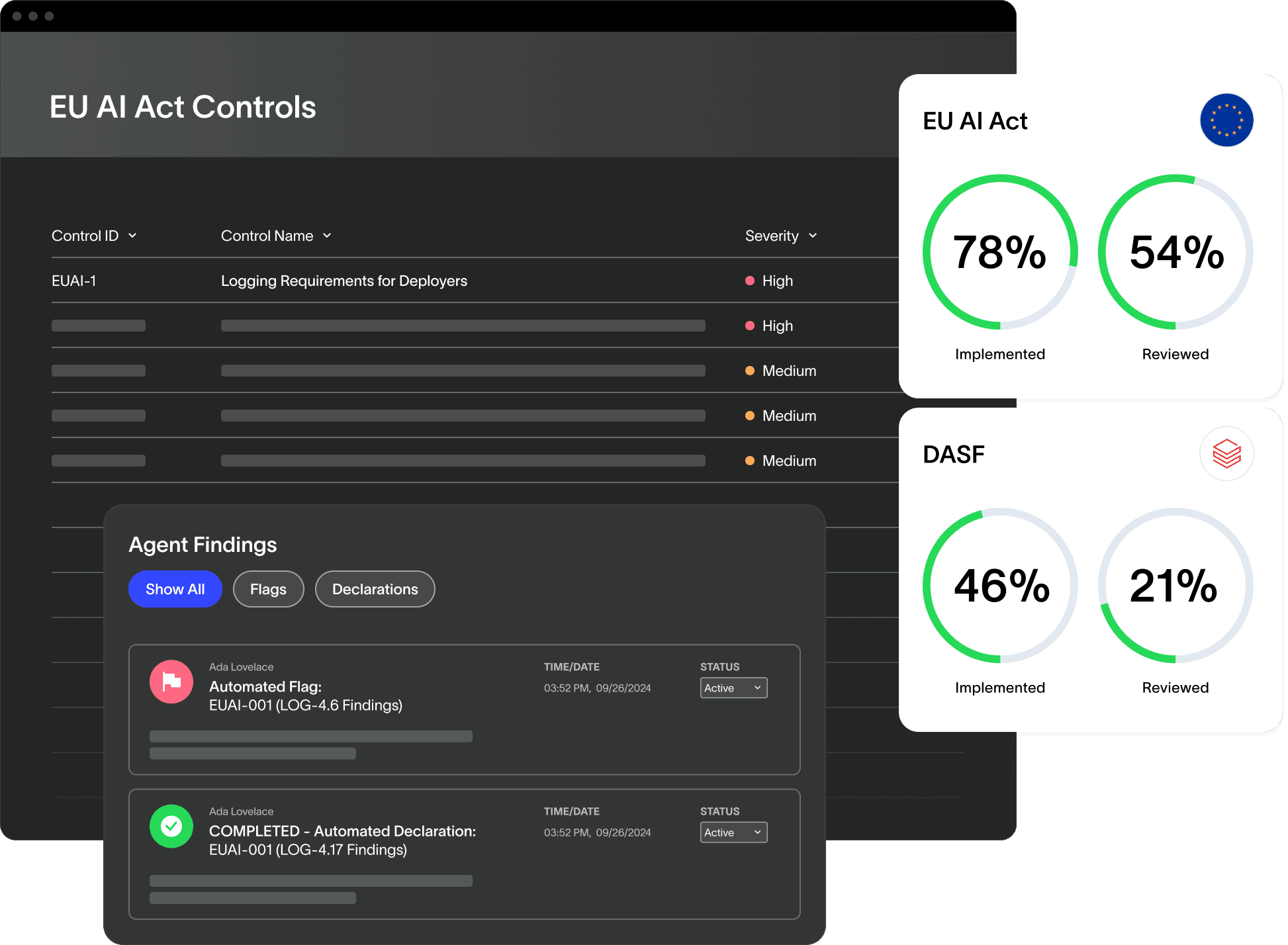
Task: Switch to the Flags filter tab
Action: click(x=268, y=589)
